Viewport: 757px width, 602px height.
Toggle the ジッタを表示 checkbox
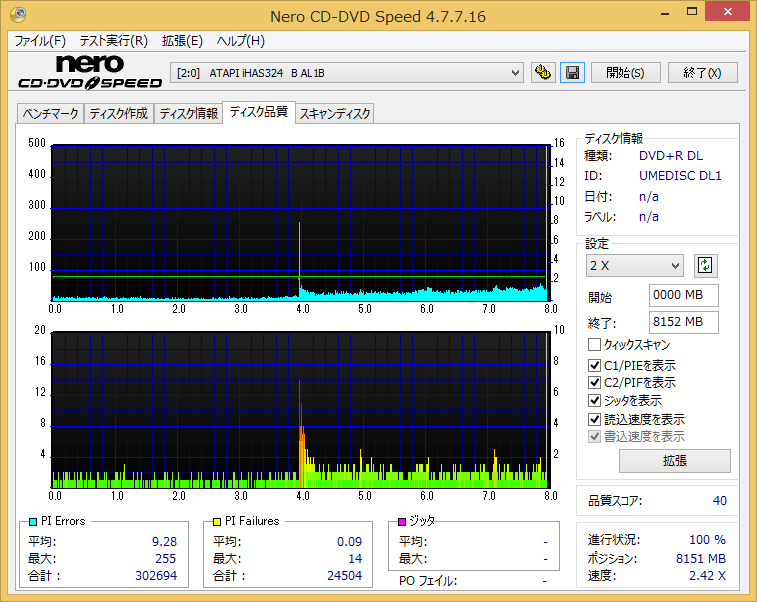594,401
